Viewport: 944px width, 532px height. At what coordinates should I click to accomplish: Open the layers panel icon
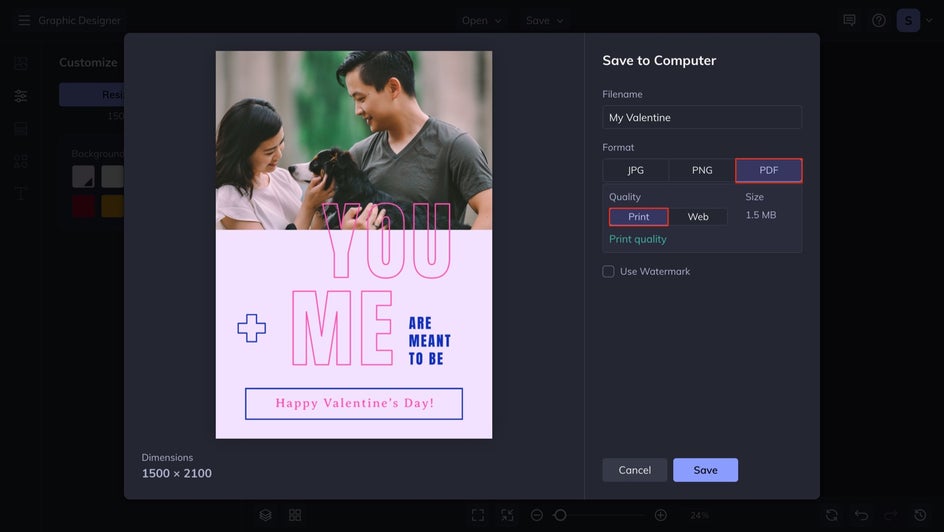pos(266,515)
